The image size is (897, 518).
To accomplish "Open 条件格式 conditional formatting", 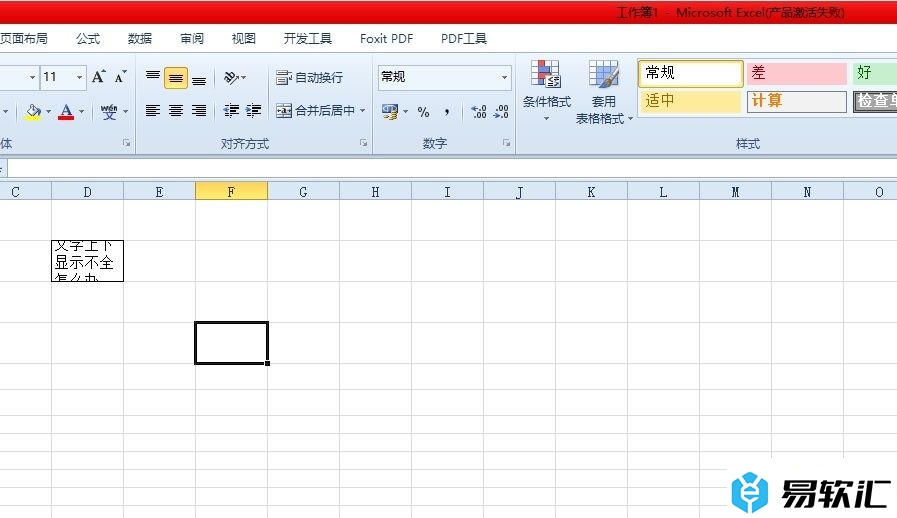I will tap(546, 91).
